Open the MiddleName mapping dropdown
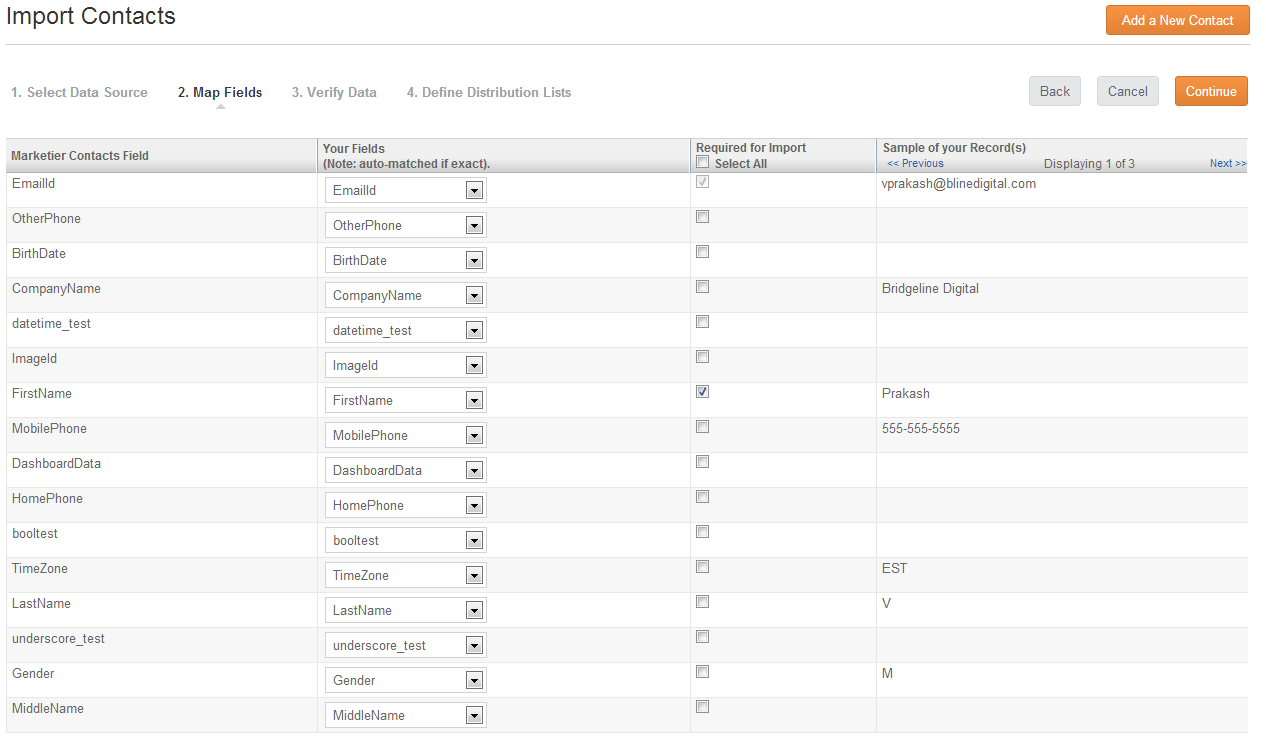Viewport: 1266px width, 750px height. (406, 715)
